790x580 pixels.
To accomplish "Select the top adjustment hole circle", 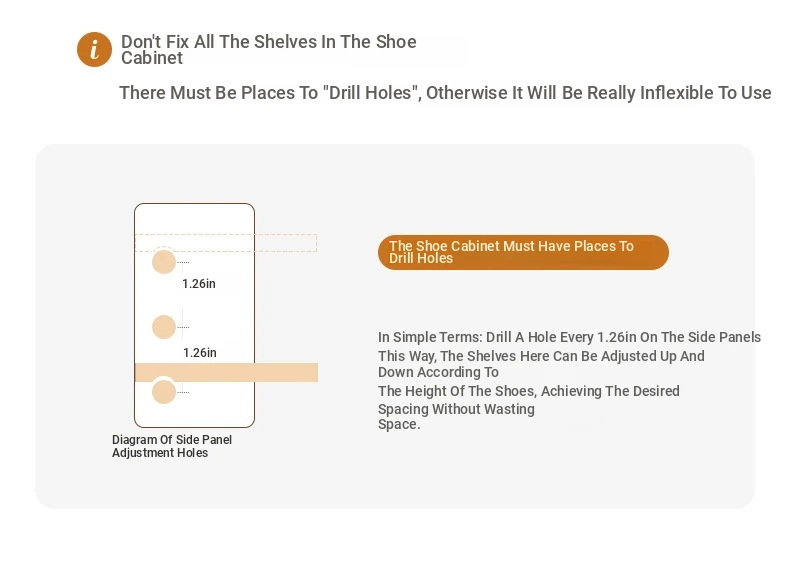I will tap(164, 262).
